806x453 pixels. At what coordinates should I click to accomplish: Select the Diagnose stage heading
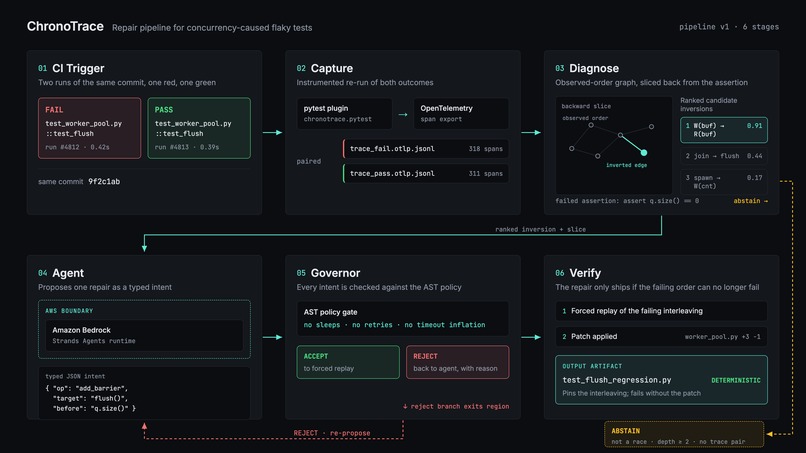[594, 68]
